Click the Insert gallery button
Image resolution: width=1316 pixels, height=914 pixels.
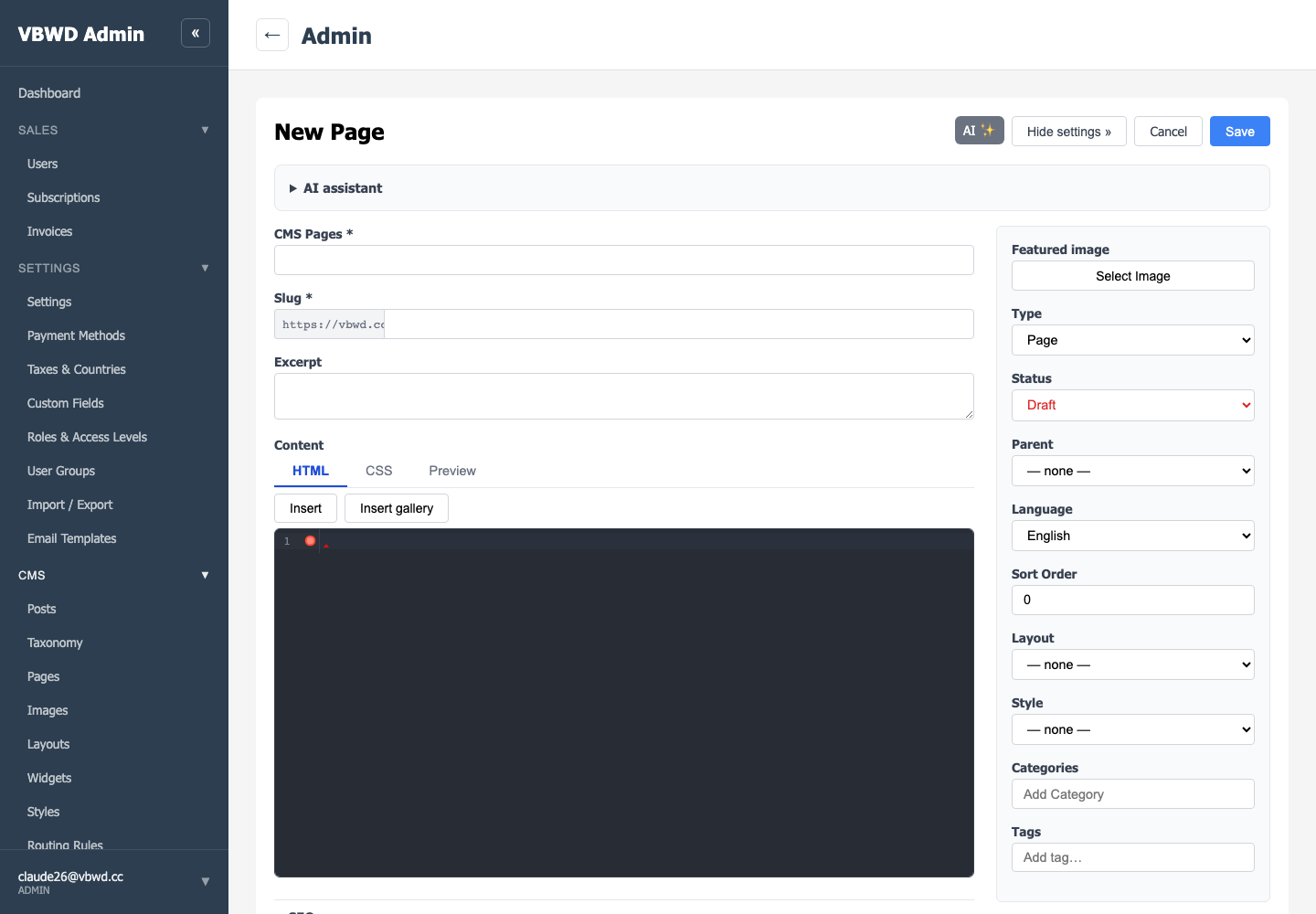397,508
